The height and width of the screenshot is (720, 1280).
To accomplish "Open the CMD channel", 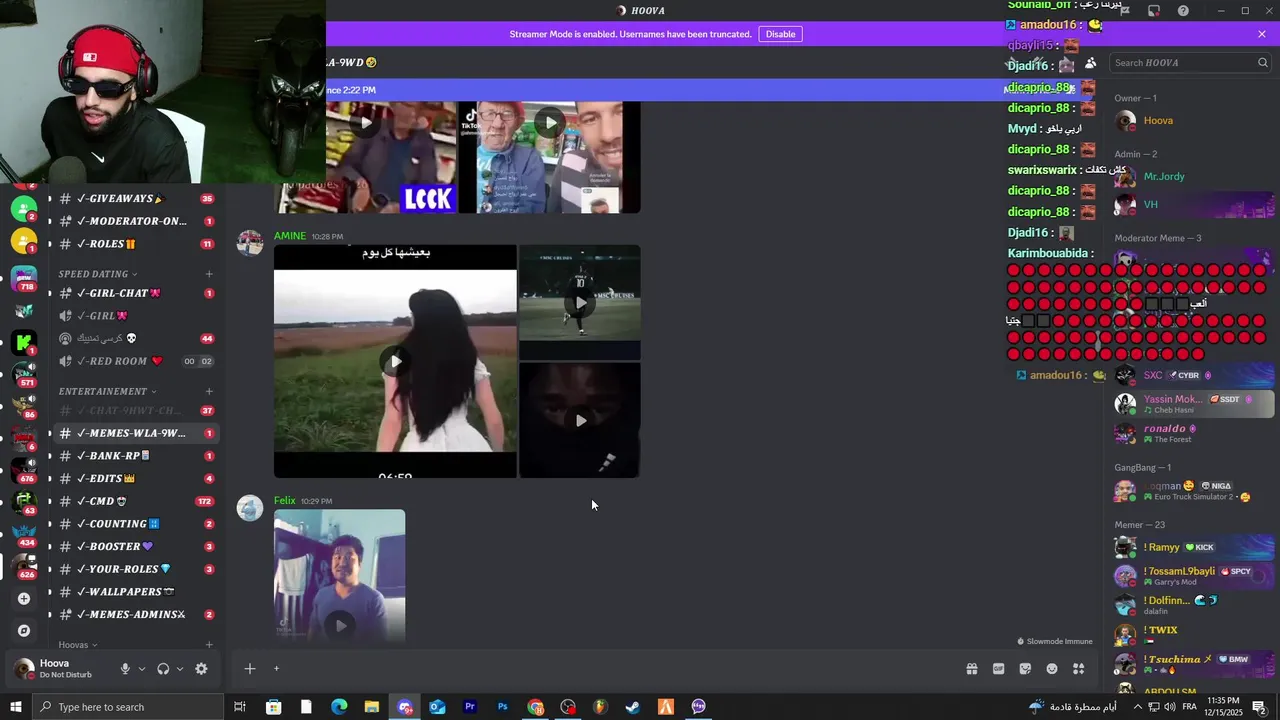I will click(x=136, y=501).
